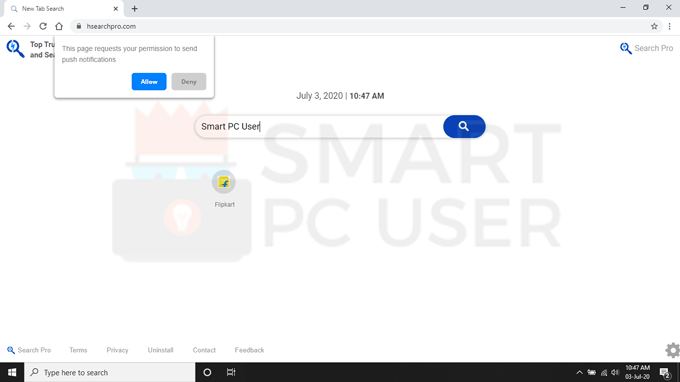This screenshot has width=680, height=382.
Task: Show hidden system tray icons
Action: click(579, 372)
